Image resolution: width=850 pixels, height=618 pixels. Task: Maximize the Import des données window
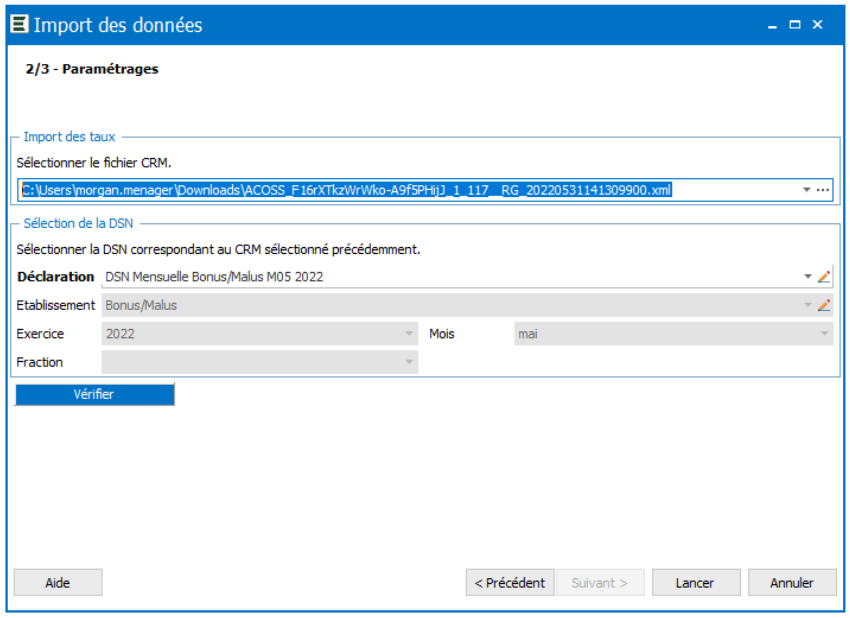point(795,24)
